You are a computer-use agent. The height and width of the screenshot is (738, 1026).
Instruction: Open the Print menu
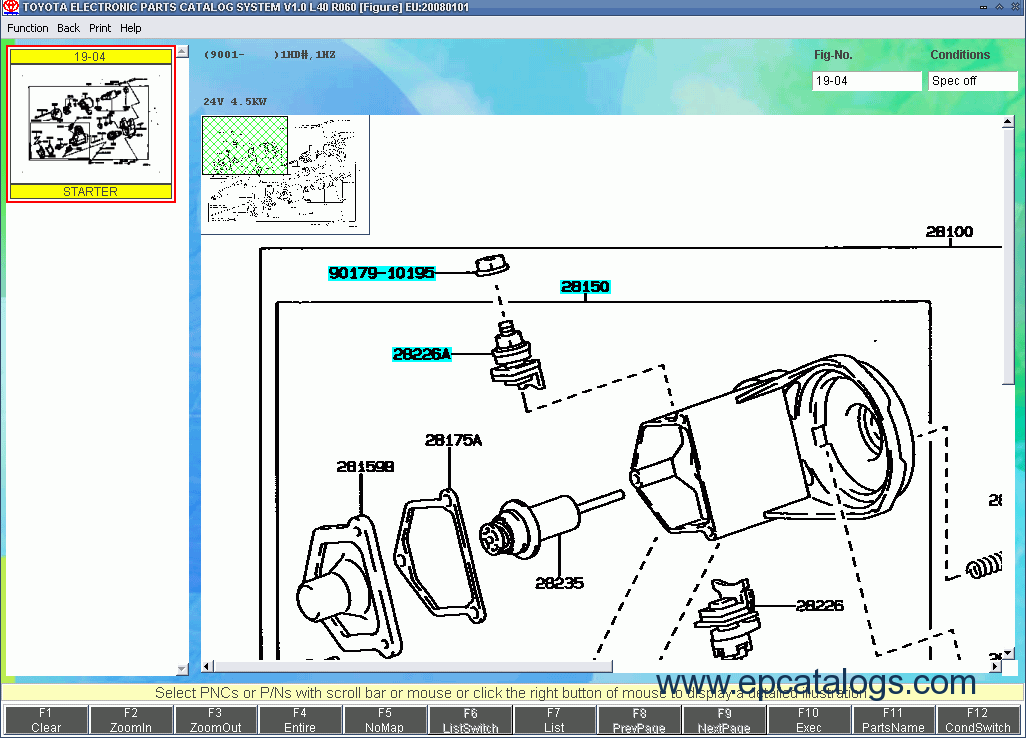[x=100, y=28]
